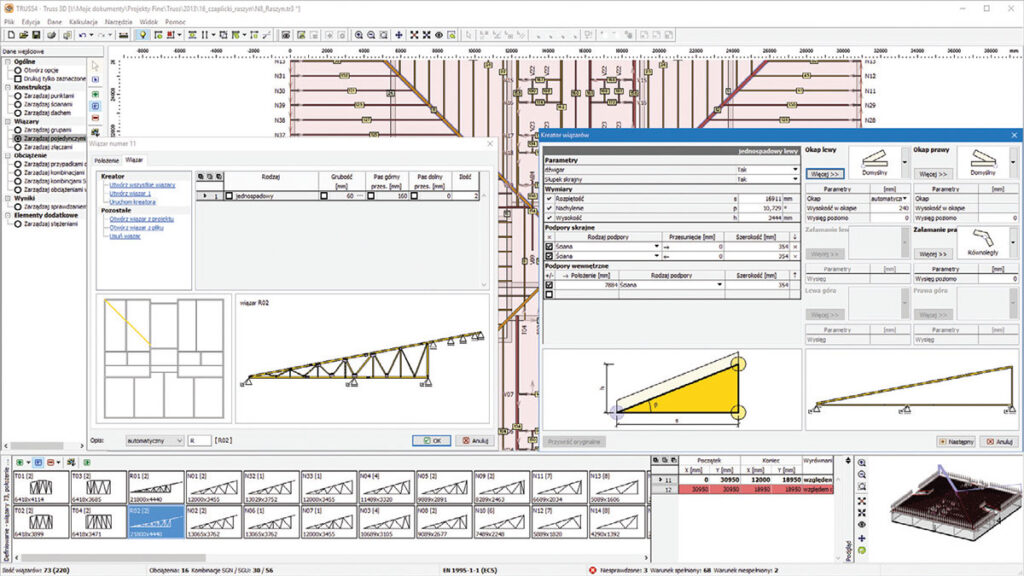The width and height of the screenshot is (1024, 576).
Task: Zoom in using magnifier plus icon
Action: (x=359, y=35)
